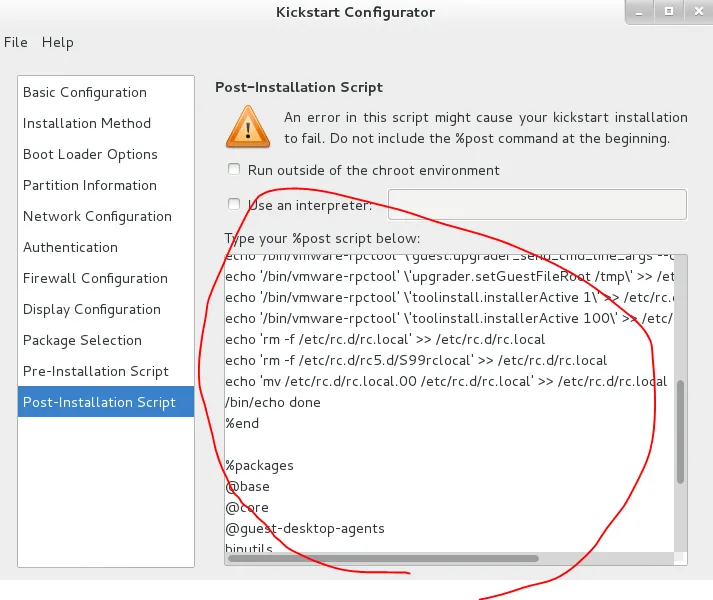713x600 pixels.
Task: Enable Run outside of chroot environment
Action: tap(234, 170)
